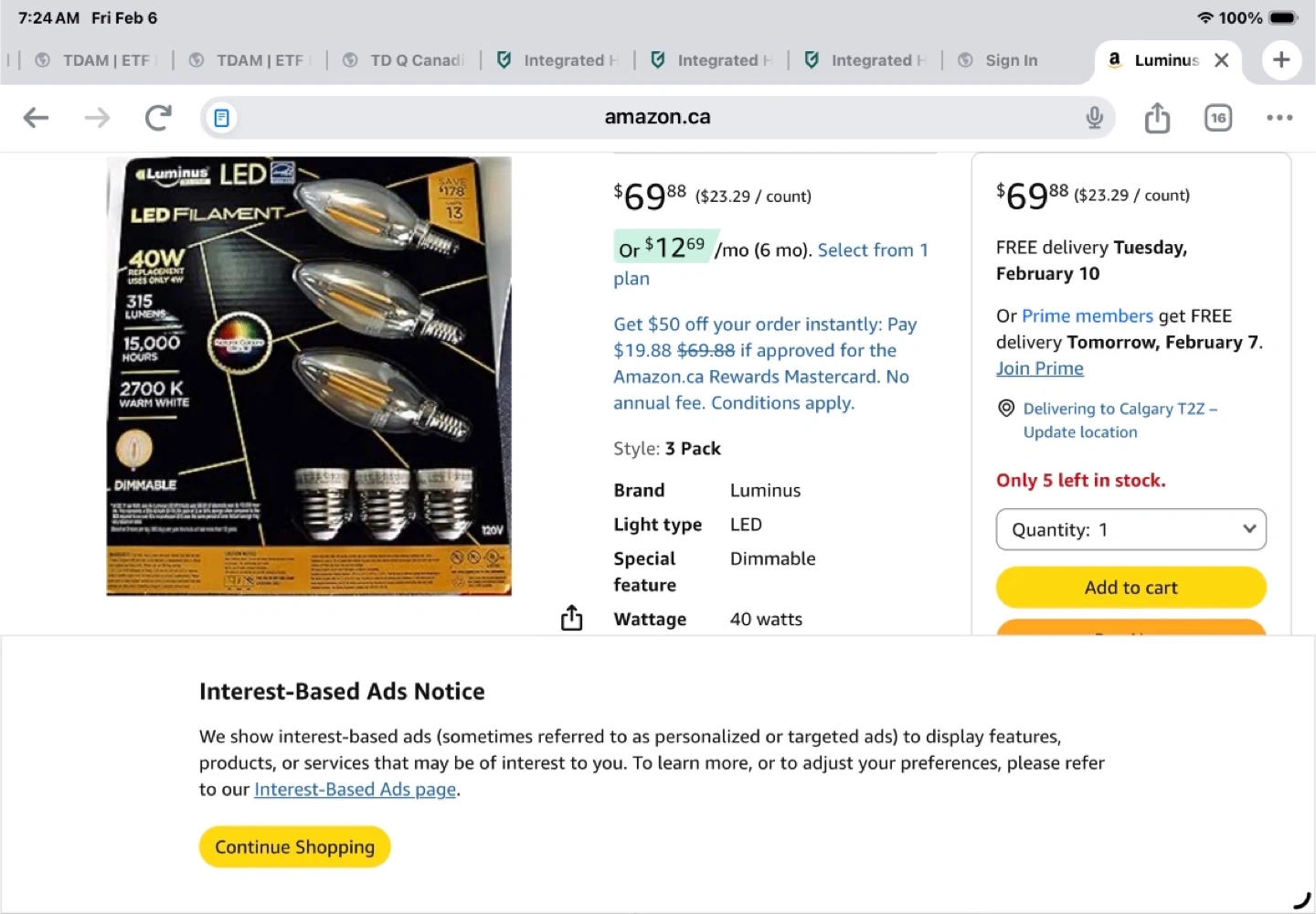Viewport: 1316px width, 914px height.
Task: Expand the Quantity dropdown
Action: (x=1130, y=530)
